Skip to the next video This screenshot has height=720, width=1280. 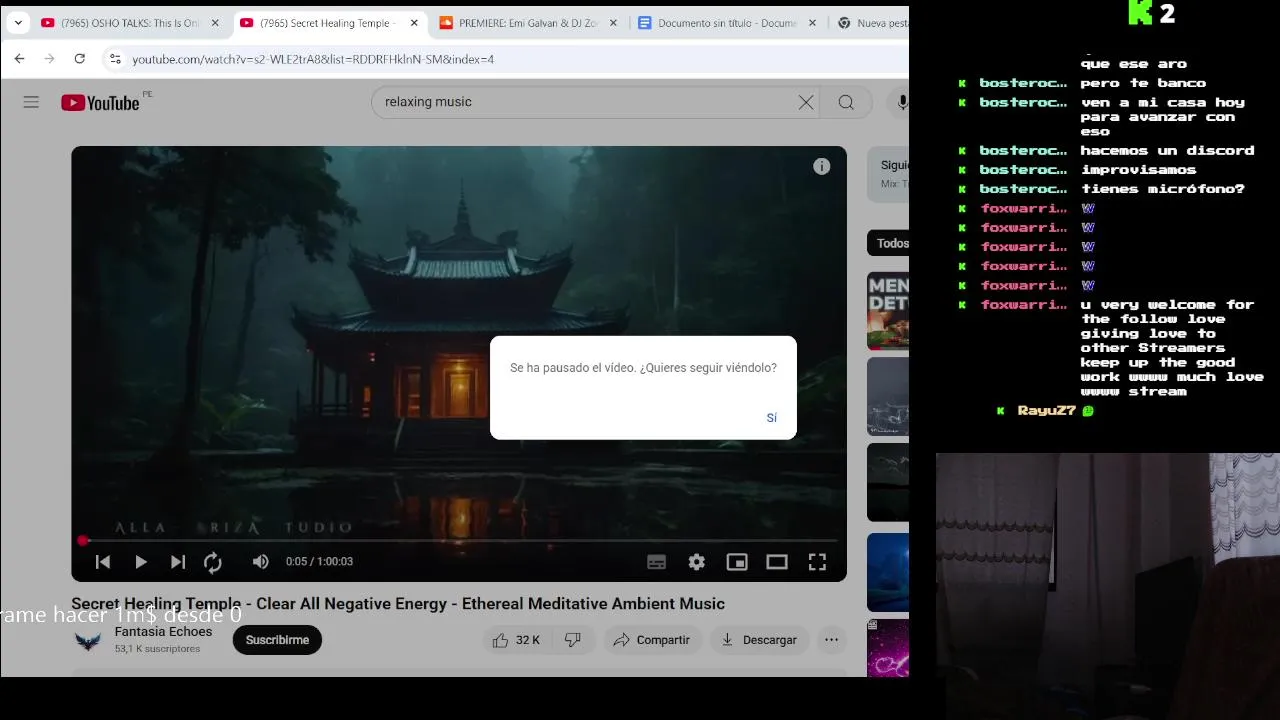point(177,562)
